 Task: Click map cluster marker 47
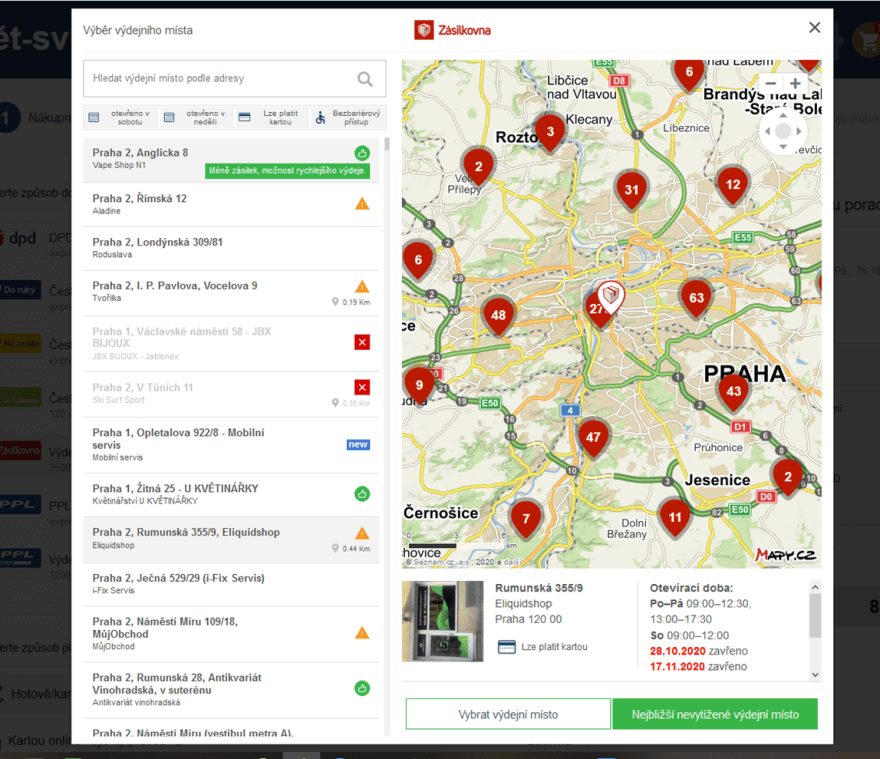pos(593,437)
